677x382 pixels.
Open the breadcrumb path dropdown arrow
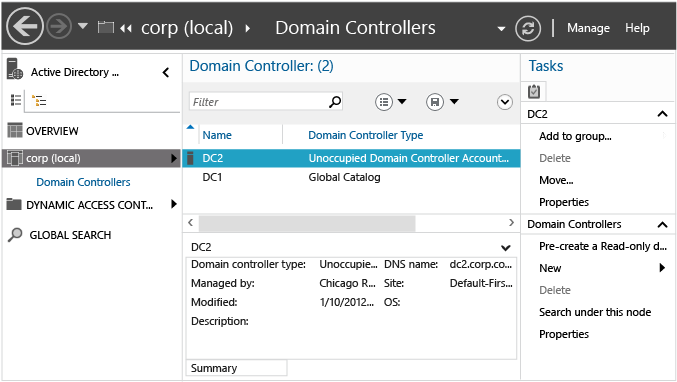coord(501,29)
